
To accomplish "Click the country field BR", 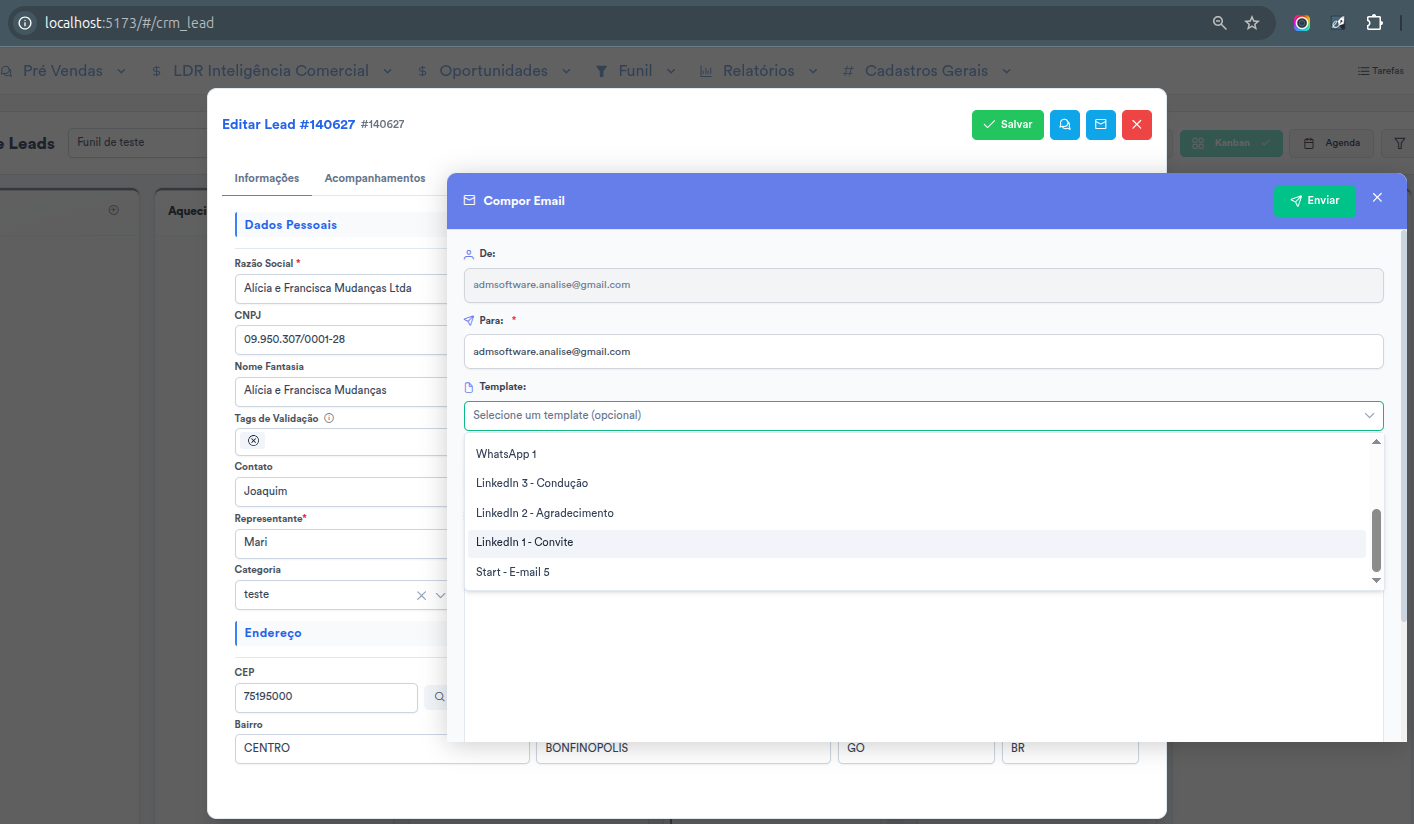I will pyautogui.click(x=1070, y=749).
